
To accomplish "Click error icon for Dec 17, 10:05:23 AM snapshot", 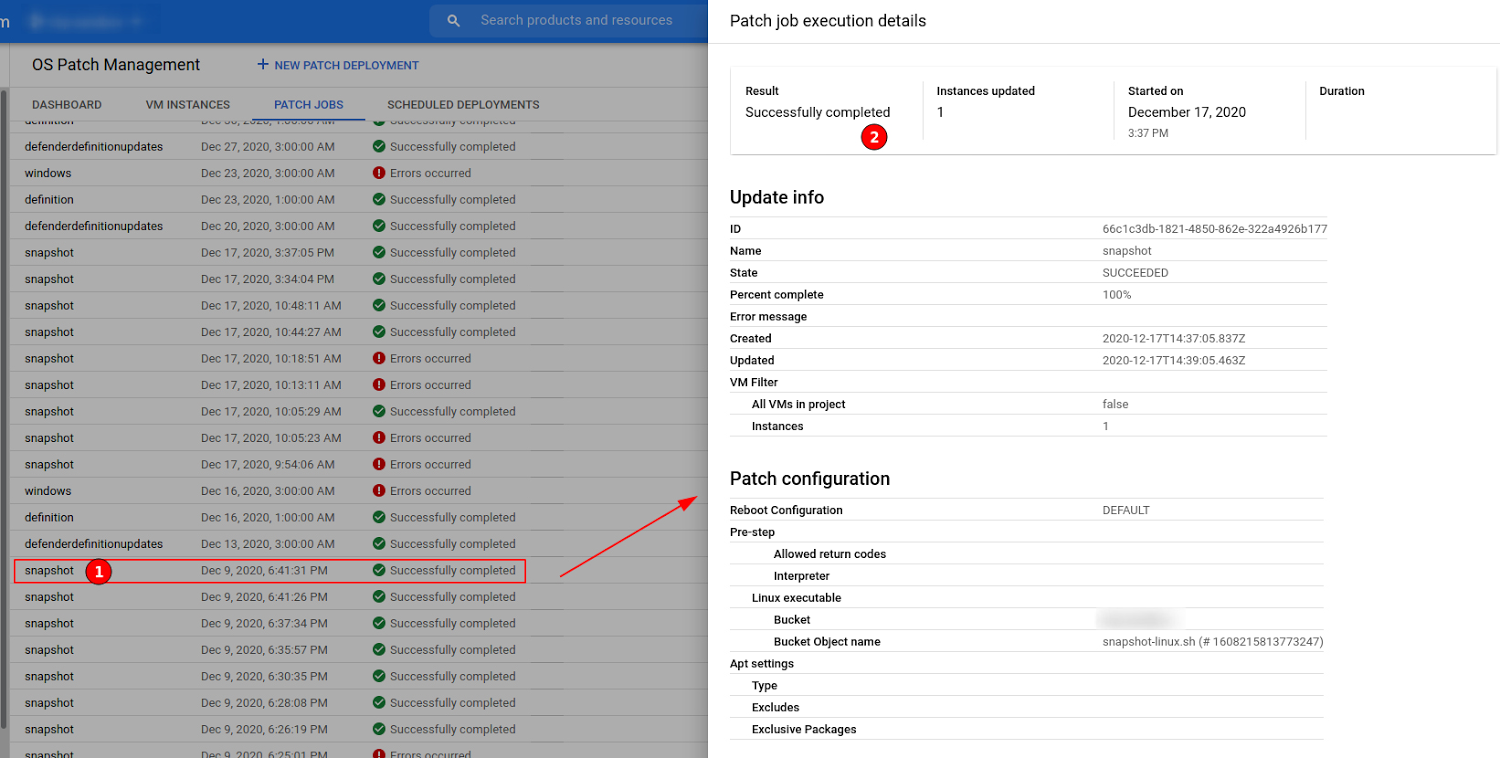I will pos(379,438).
